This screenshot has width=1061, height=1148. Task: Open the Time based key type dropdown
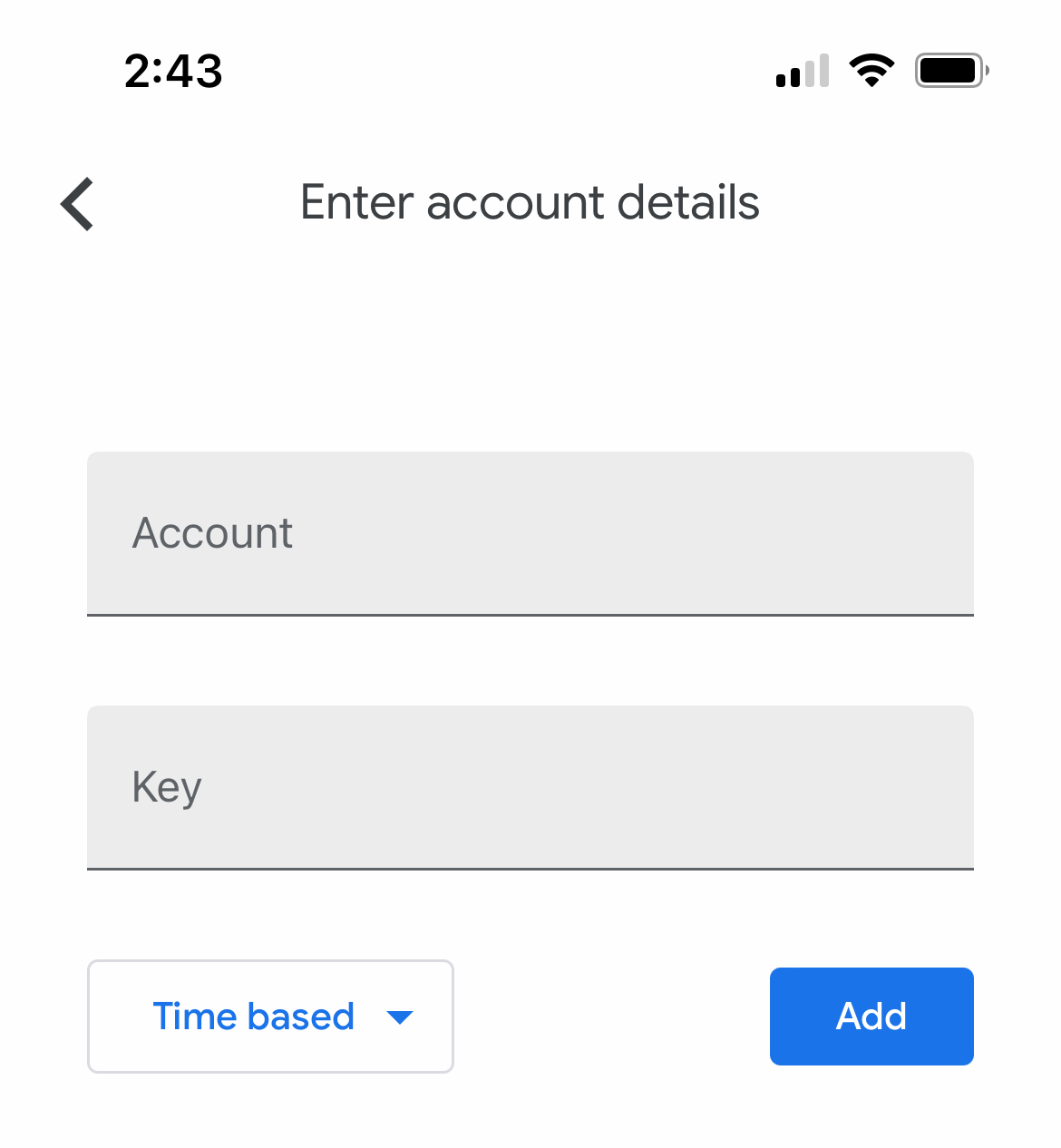click(x=270, y=1017)
